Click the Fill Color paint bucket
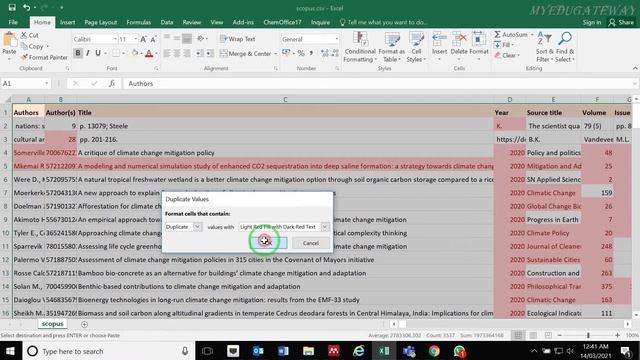The image size is (640, 360). (x=135, y=53)
